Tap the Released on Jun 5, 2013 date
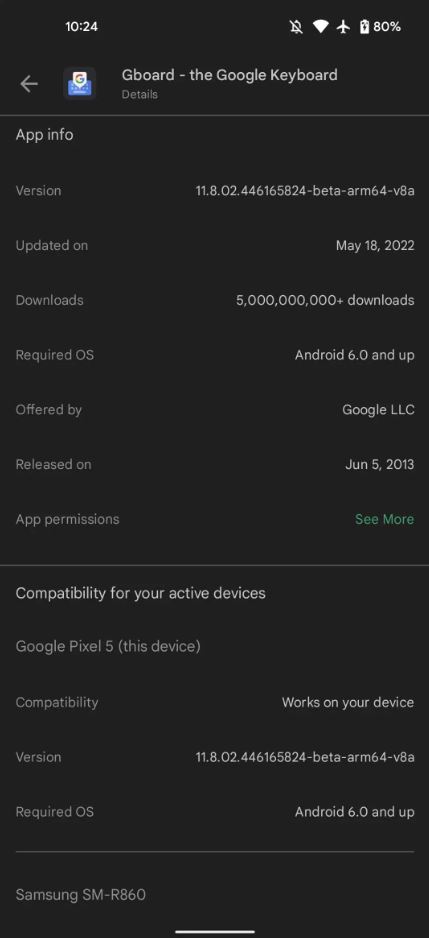 click(x=379, y=465)
